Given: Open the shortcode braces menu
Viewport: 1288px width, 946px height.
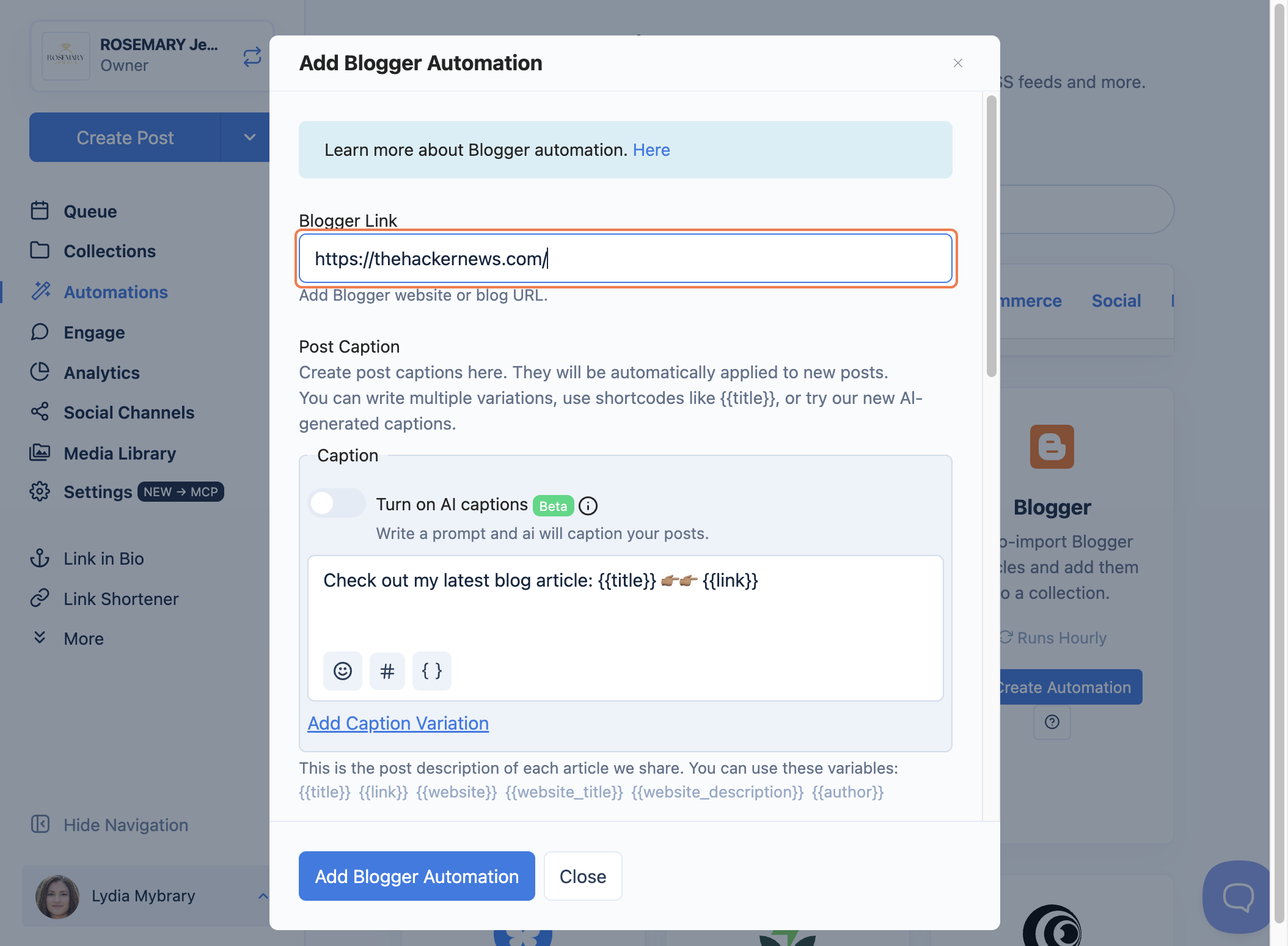Looking at the screenshot, I should (x=432, y=671).
